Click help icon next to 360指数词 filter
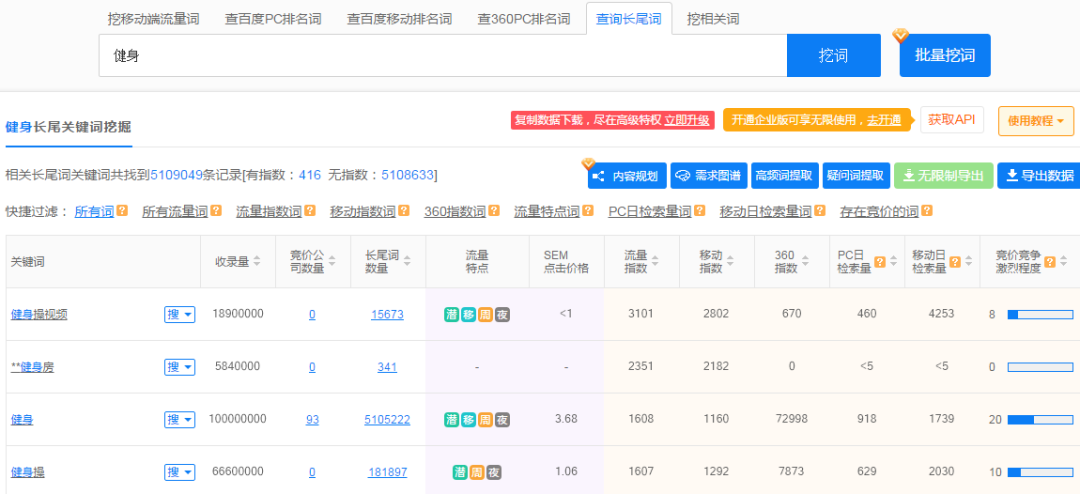 coord(494,210)
